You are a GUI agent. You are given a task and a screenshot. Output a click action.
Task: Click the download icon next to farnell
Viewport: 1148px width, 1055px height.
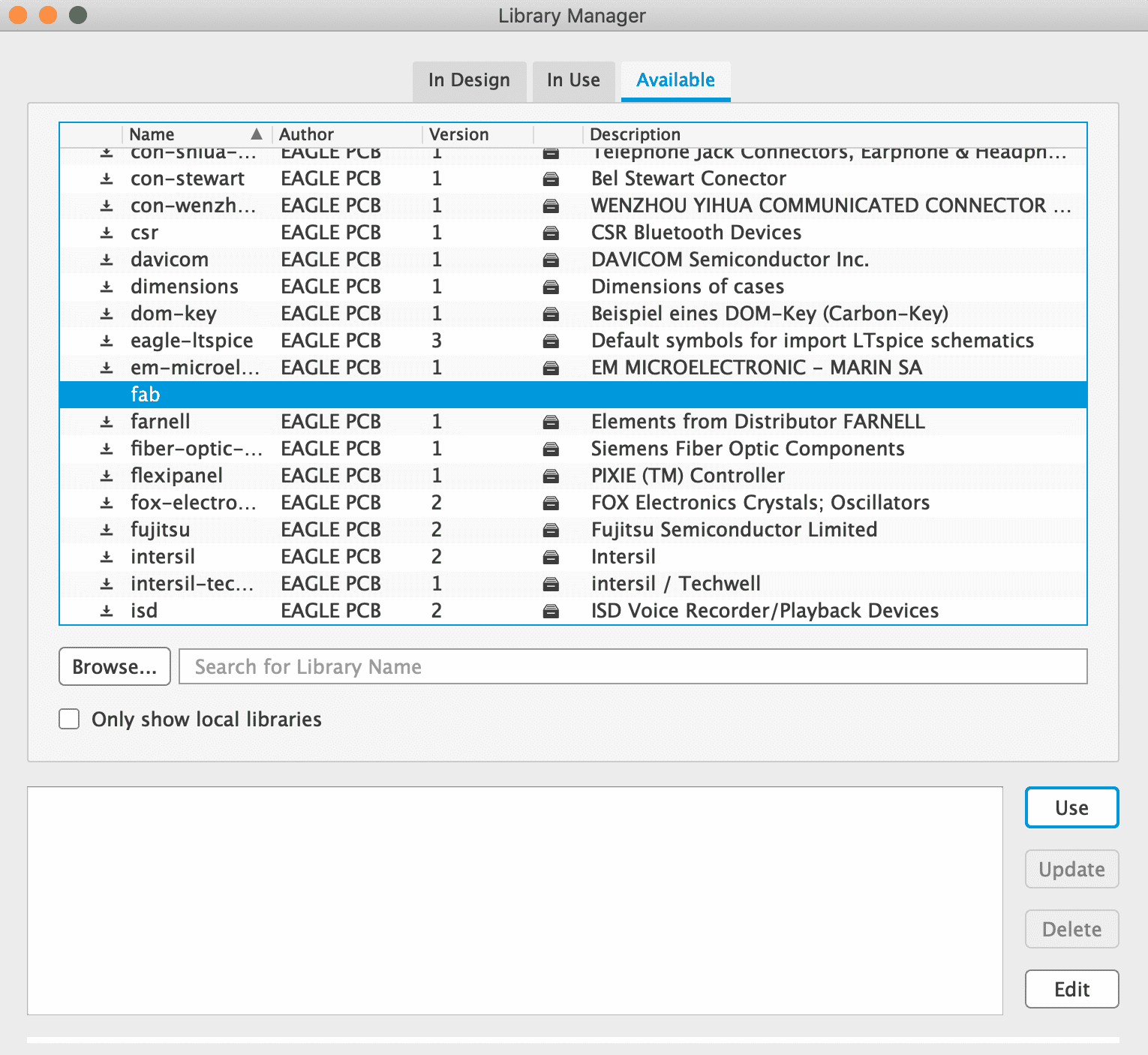107,422
